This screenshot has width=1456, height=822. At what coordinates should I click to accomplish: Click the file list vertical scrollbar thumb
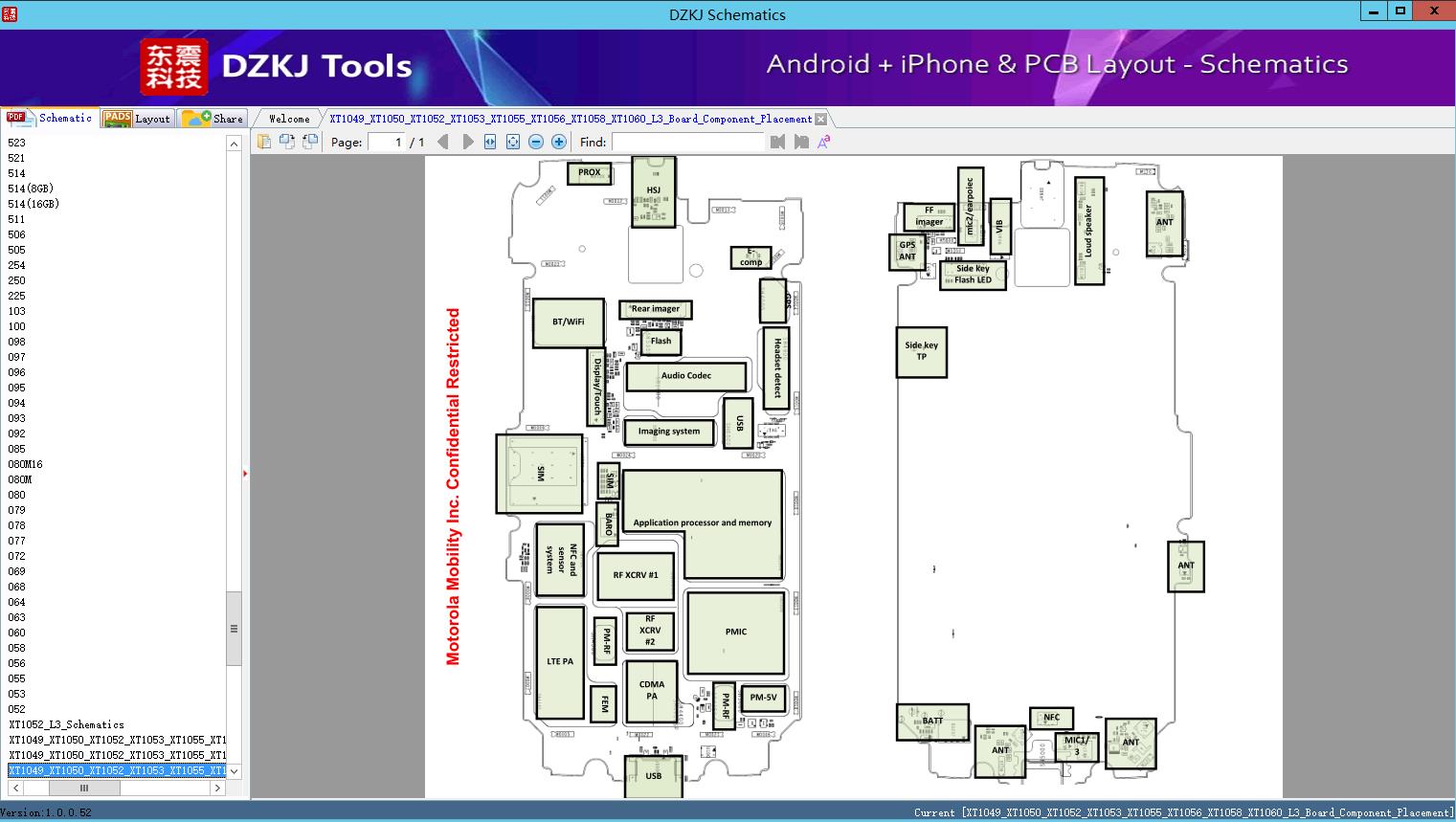[x=234, y=629]
